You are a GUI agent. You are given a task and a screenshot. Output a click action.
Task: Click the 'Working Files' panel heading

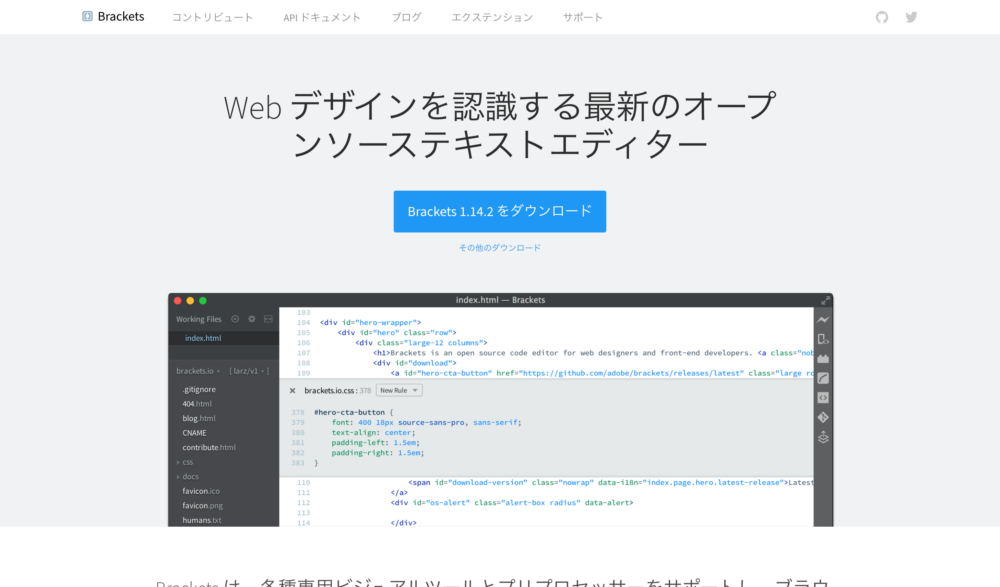[x=198, y=319]
